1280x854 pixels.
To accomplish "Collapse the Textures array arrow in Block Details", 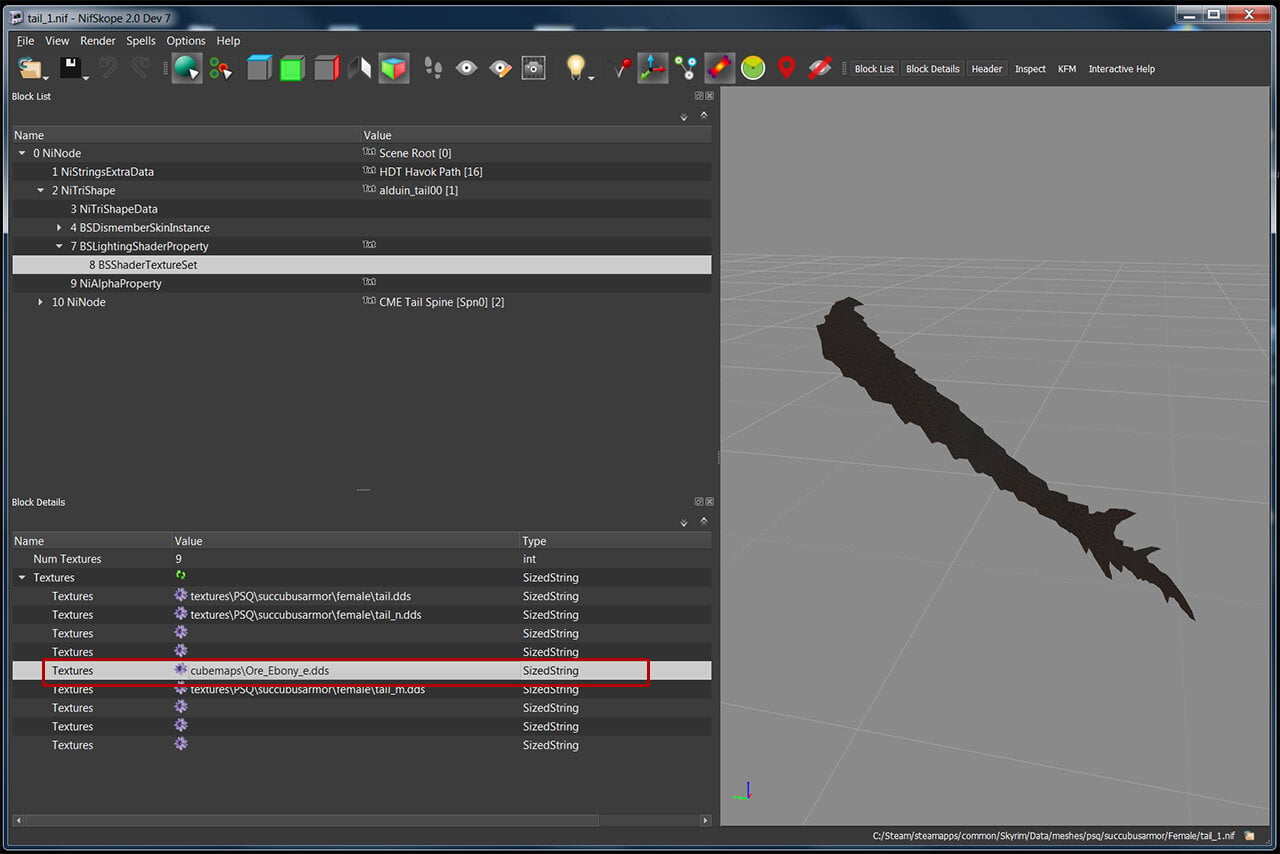I will pyautogui.click(x=22, y=577).
